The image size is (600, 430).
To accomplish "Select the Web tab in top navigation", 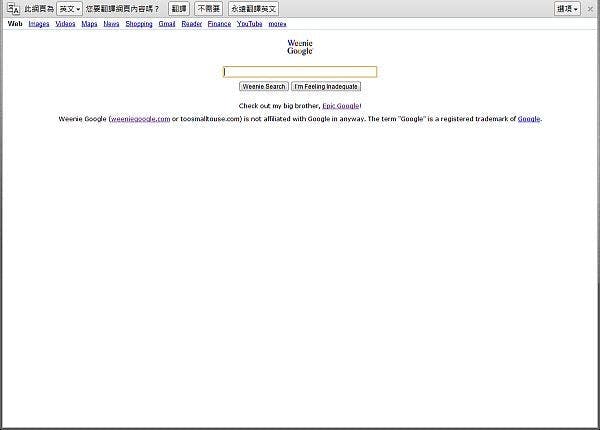I will click(x=15, y=24).
